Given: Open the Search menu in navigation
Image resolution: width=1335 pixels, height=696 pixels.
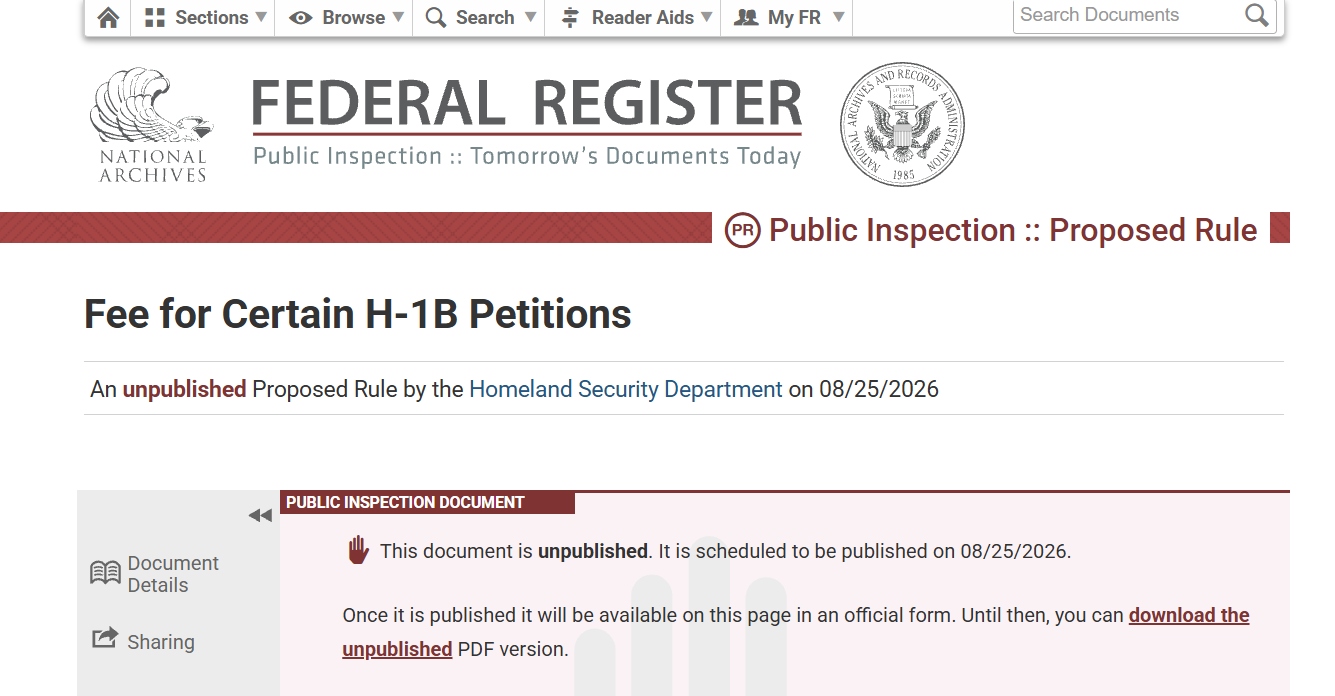Looking at the screenshot, I should pyautogui.click(x=480, y=17).
